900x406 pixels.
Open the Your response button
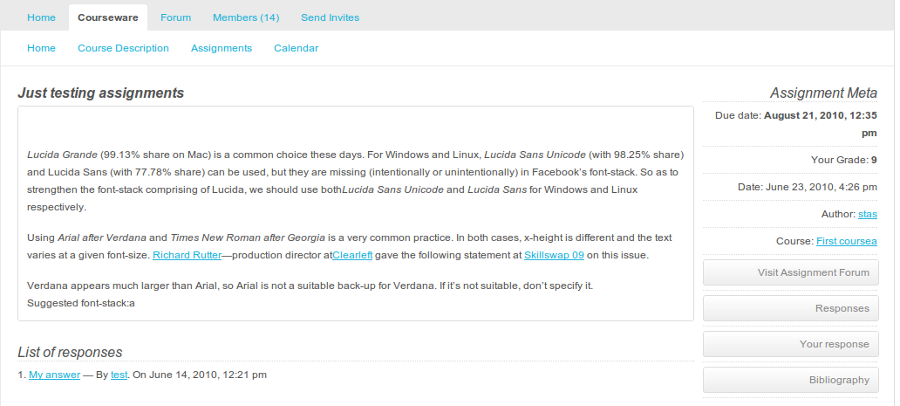tap(790, 345)
